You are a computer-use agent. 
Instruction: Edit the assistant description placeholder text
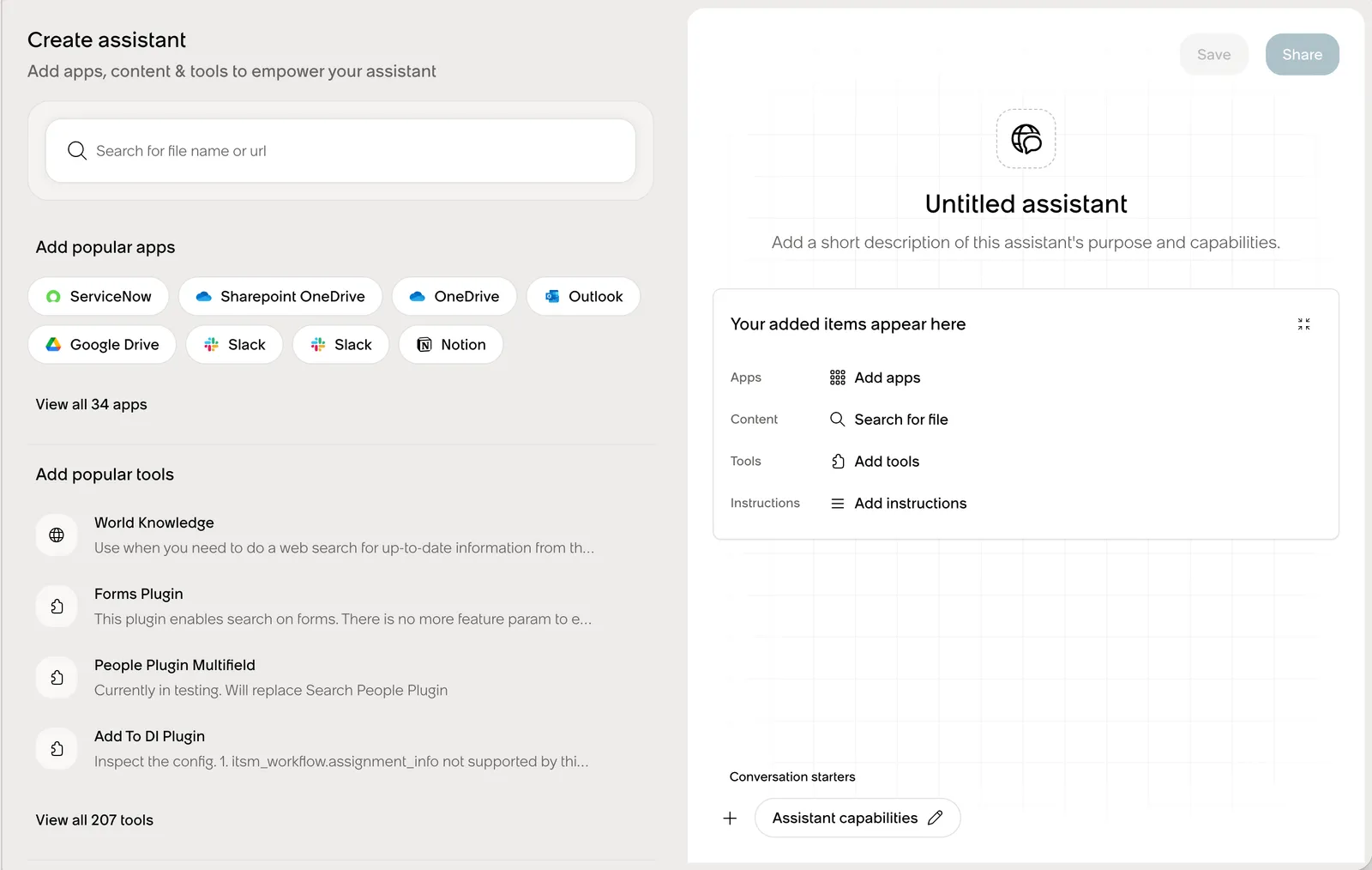(x=1026, y=243)
